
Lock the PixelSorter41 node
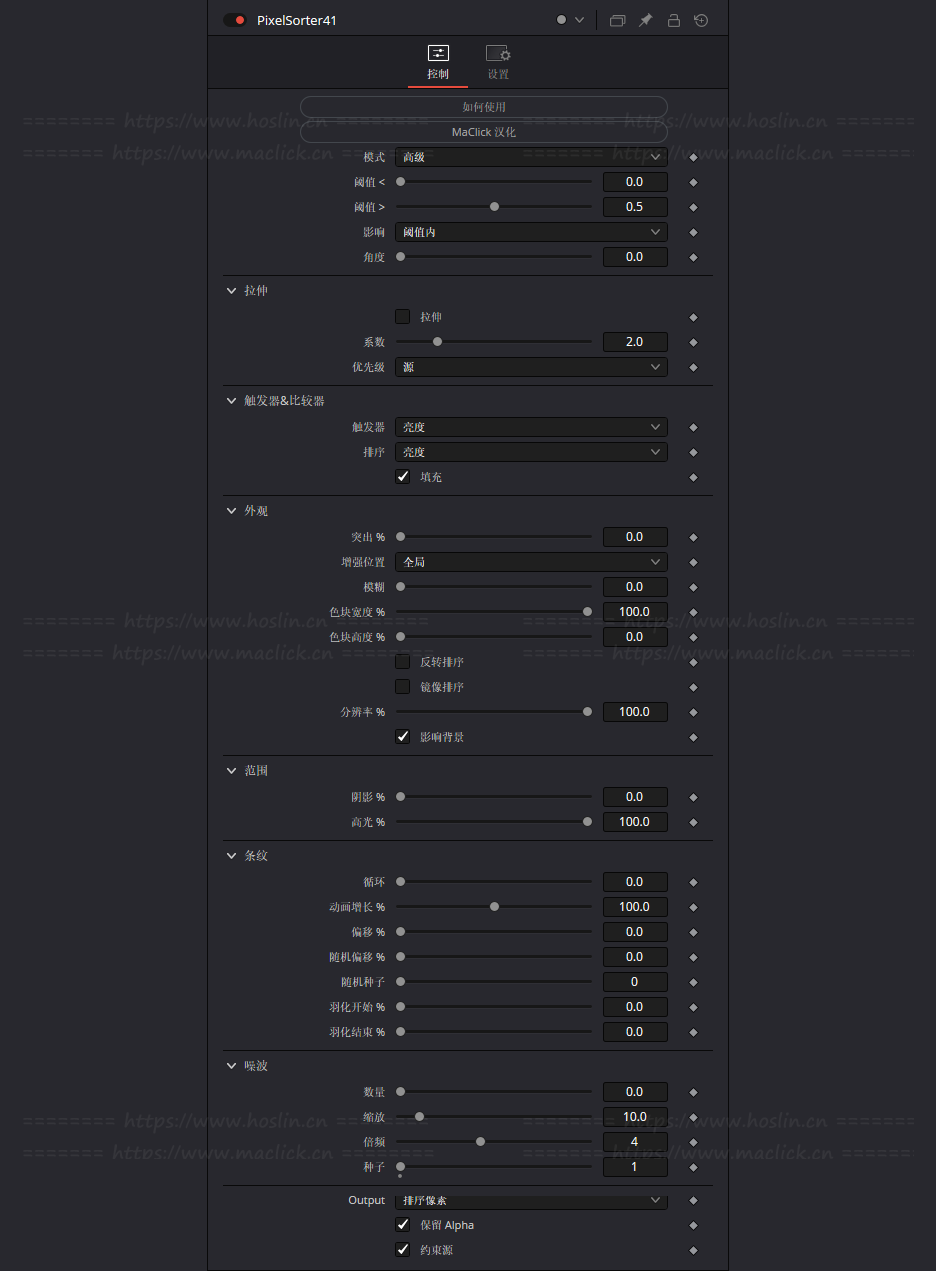click(674, 20)
